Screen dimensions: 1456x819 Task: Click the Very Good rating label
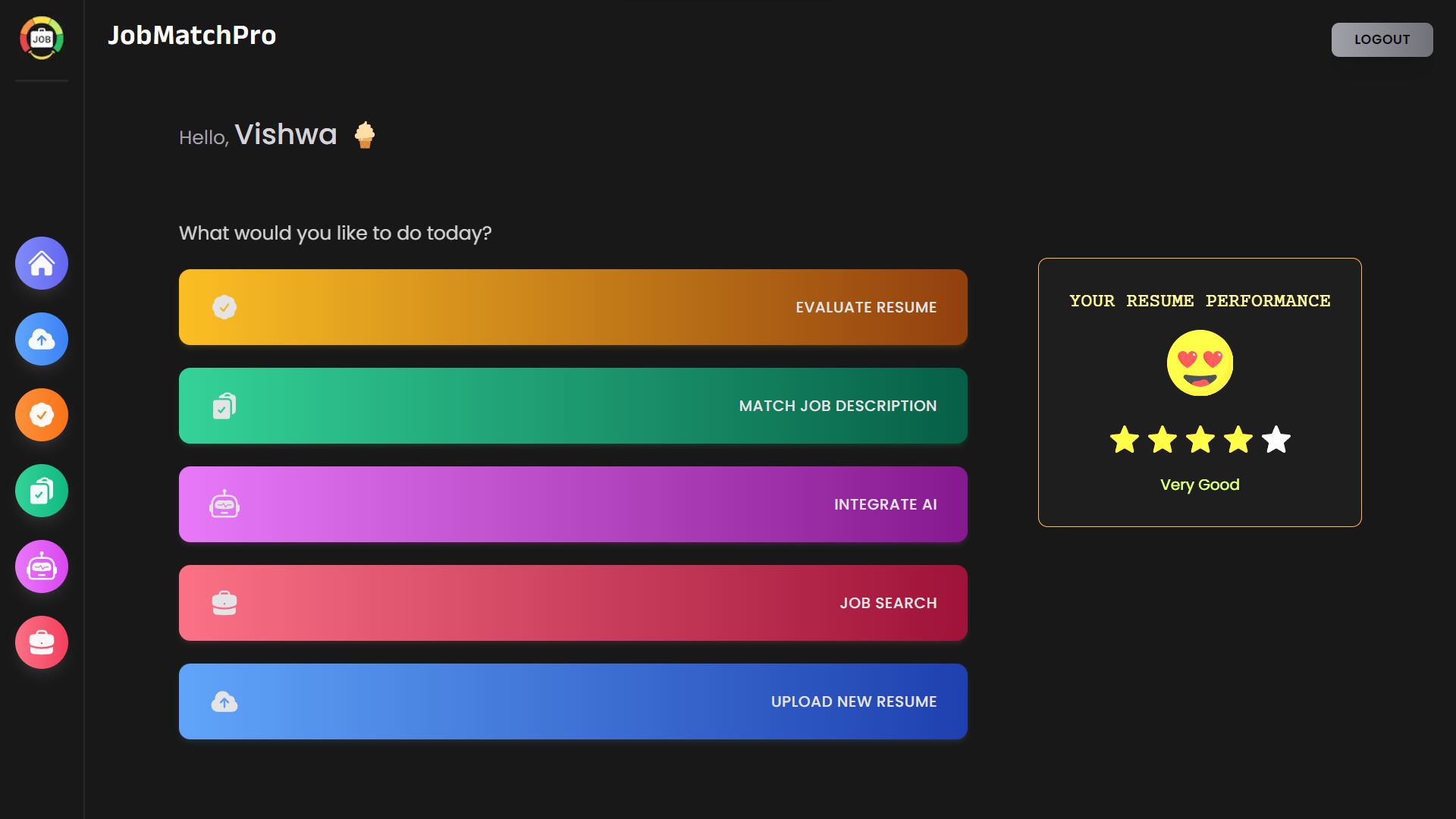tap(1200, 485)
